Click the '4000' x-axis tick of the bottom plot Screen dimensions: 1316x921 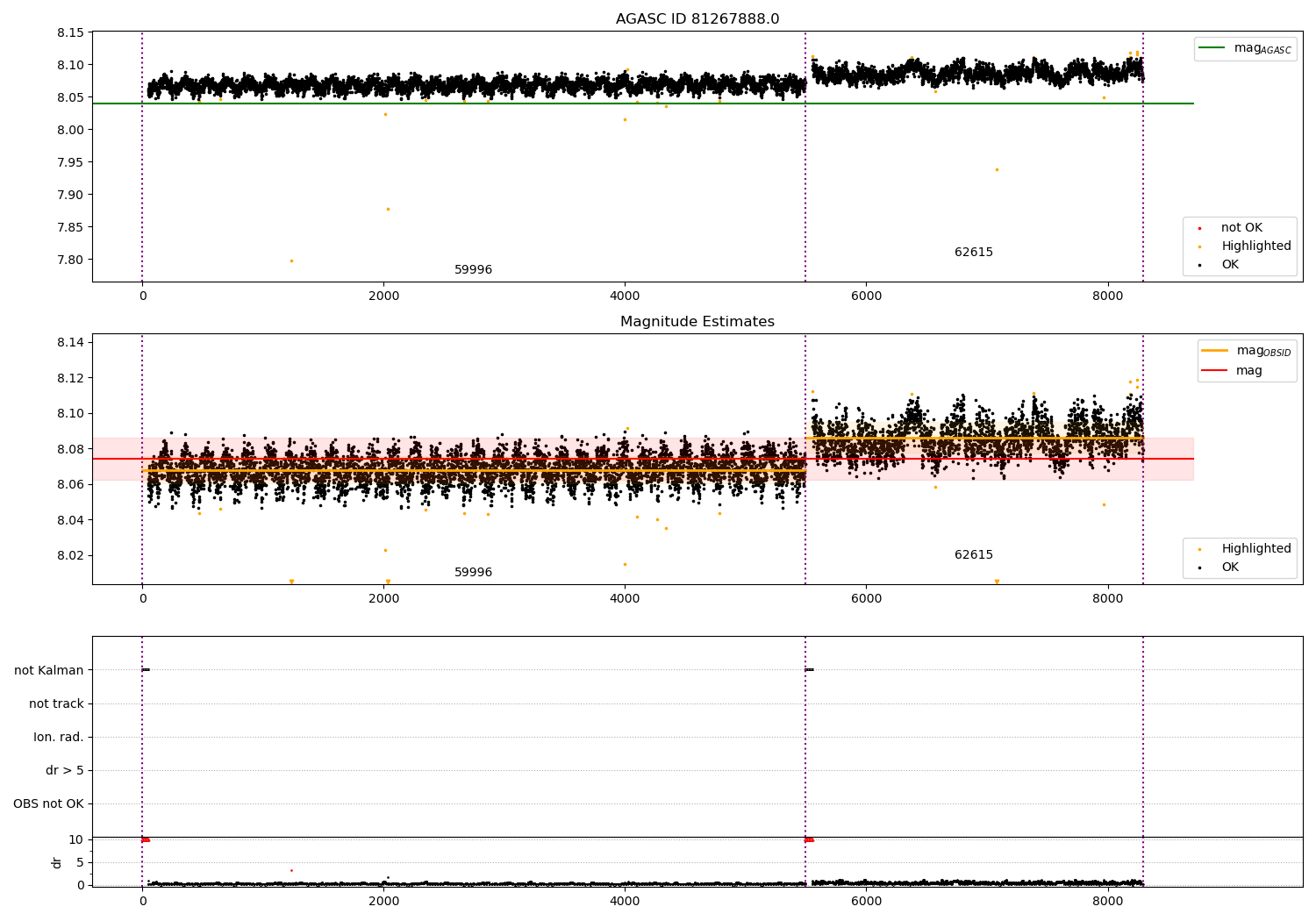625,901
